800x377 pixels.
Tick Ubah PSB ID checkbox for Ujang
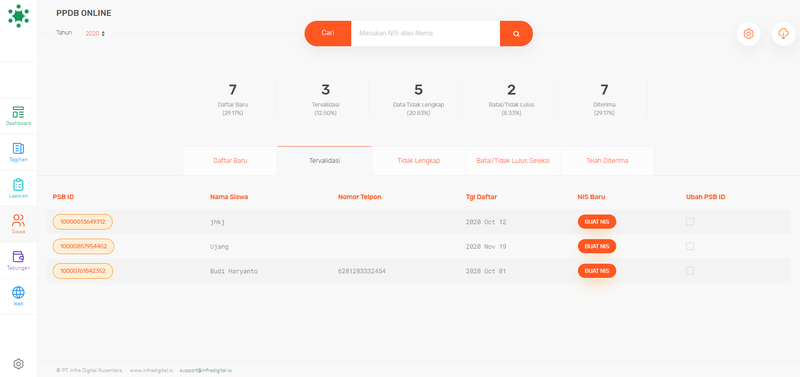click(690, 246)
